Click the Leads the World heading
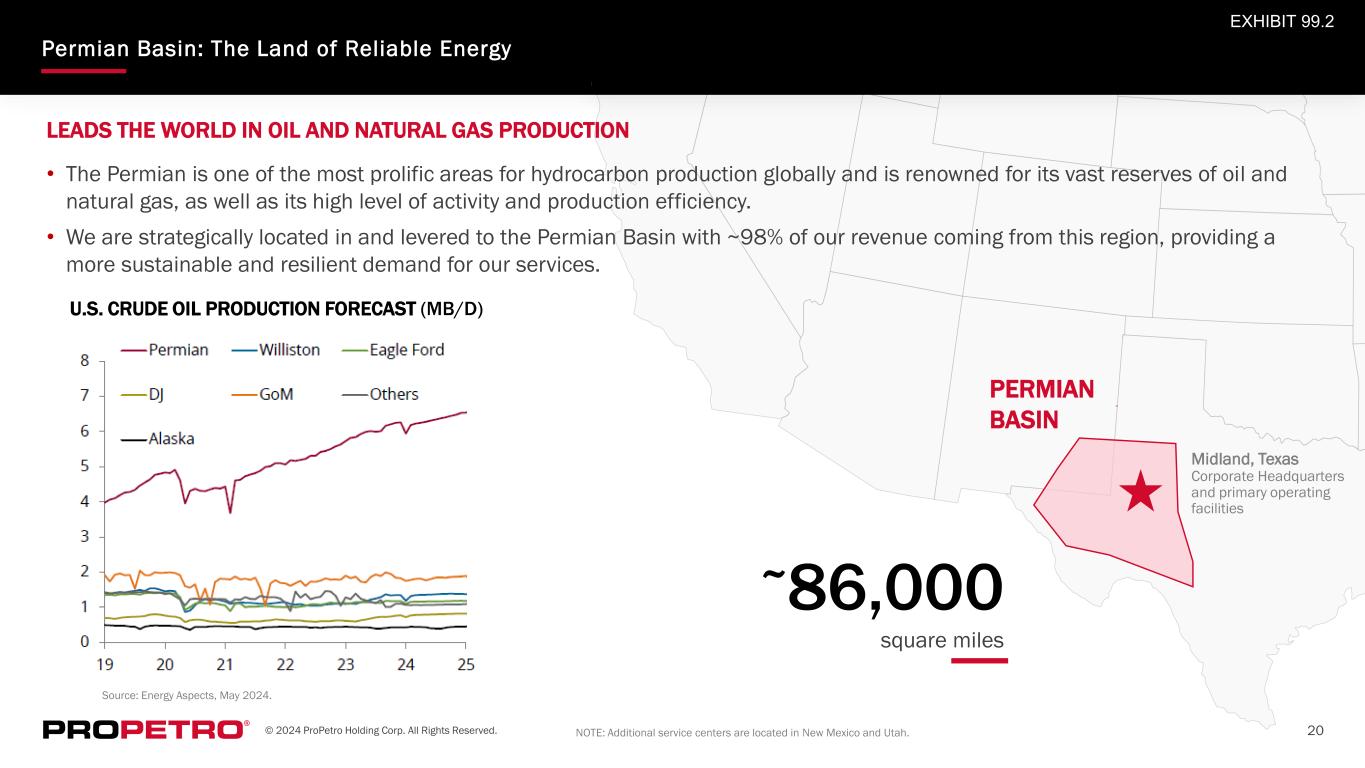1365x768 pixels. [x=338, y=130]
